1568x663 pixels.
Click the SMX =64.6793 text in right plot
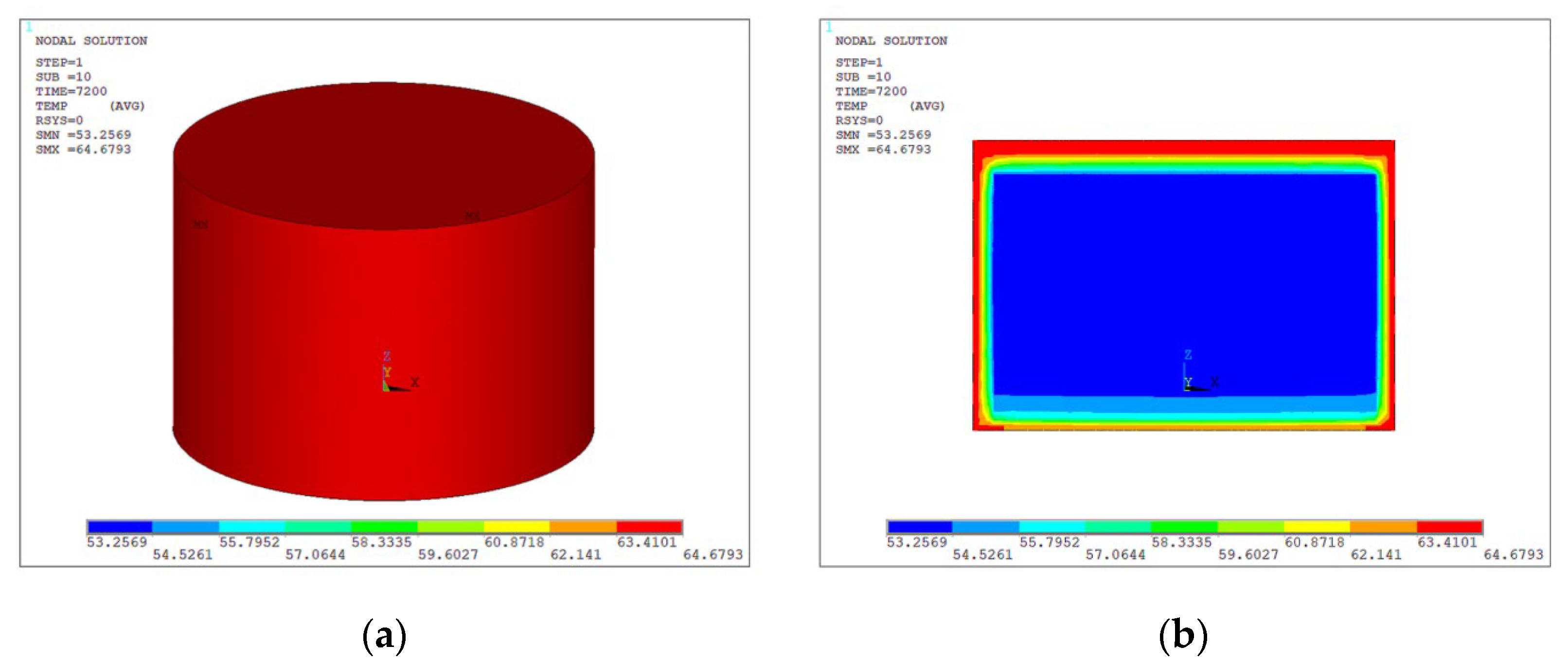(883, 150)
